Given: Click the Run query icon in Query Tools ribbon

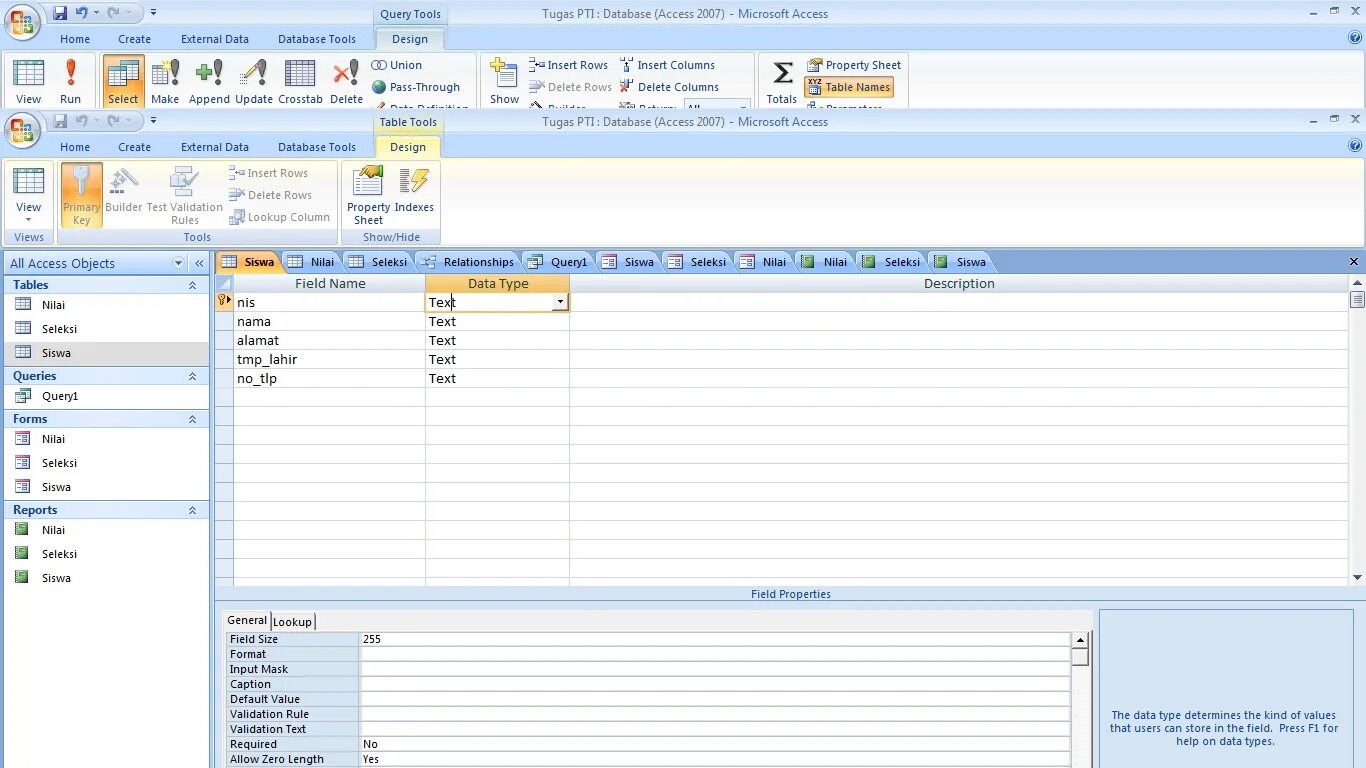Looking at the screenshot, I should pos(70,81).
